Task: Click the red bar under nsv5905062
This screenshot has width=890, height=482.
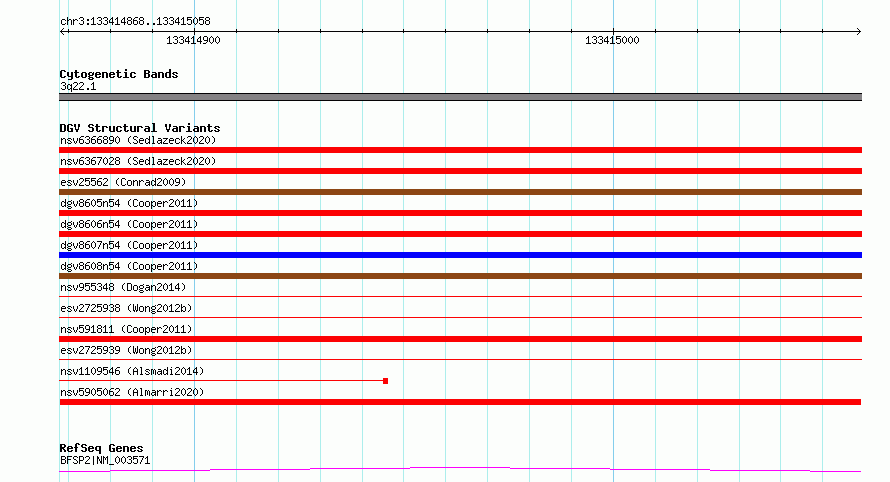Action: [x=460, y=402]
